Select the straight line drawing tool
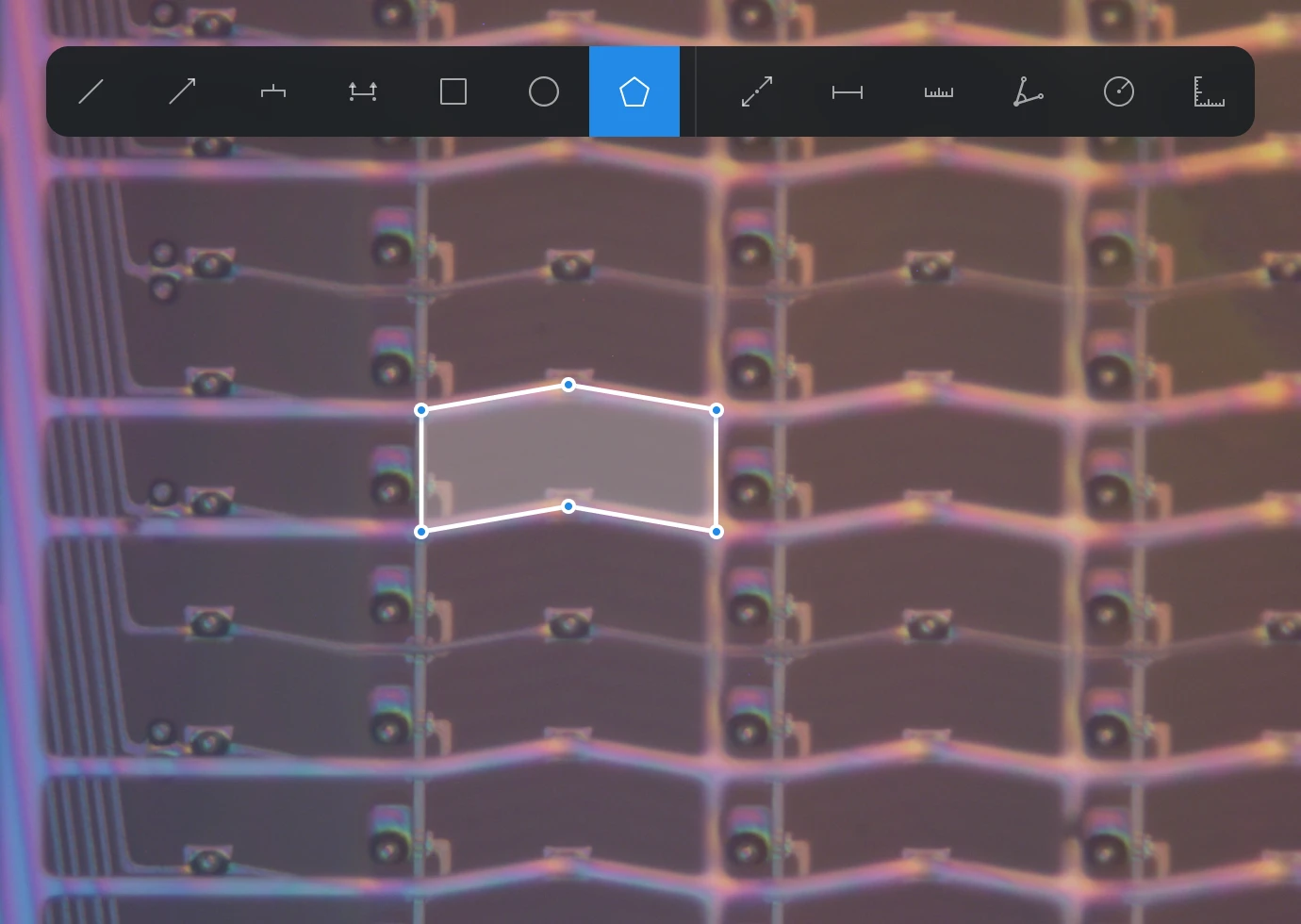This screenshot has height=924, width=1301. [91, 91]
